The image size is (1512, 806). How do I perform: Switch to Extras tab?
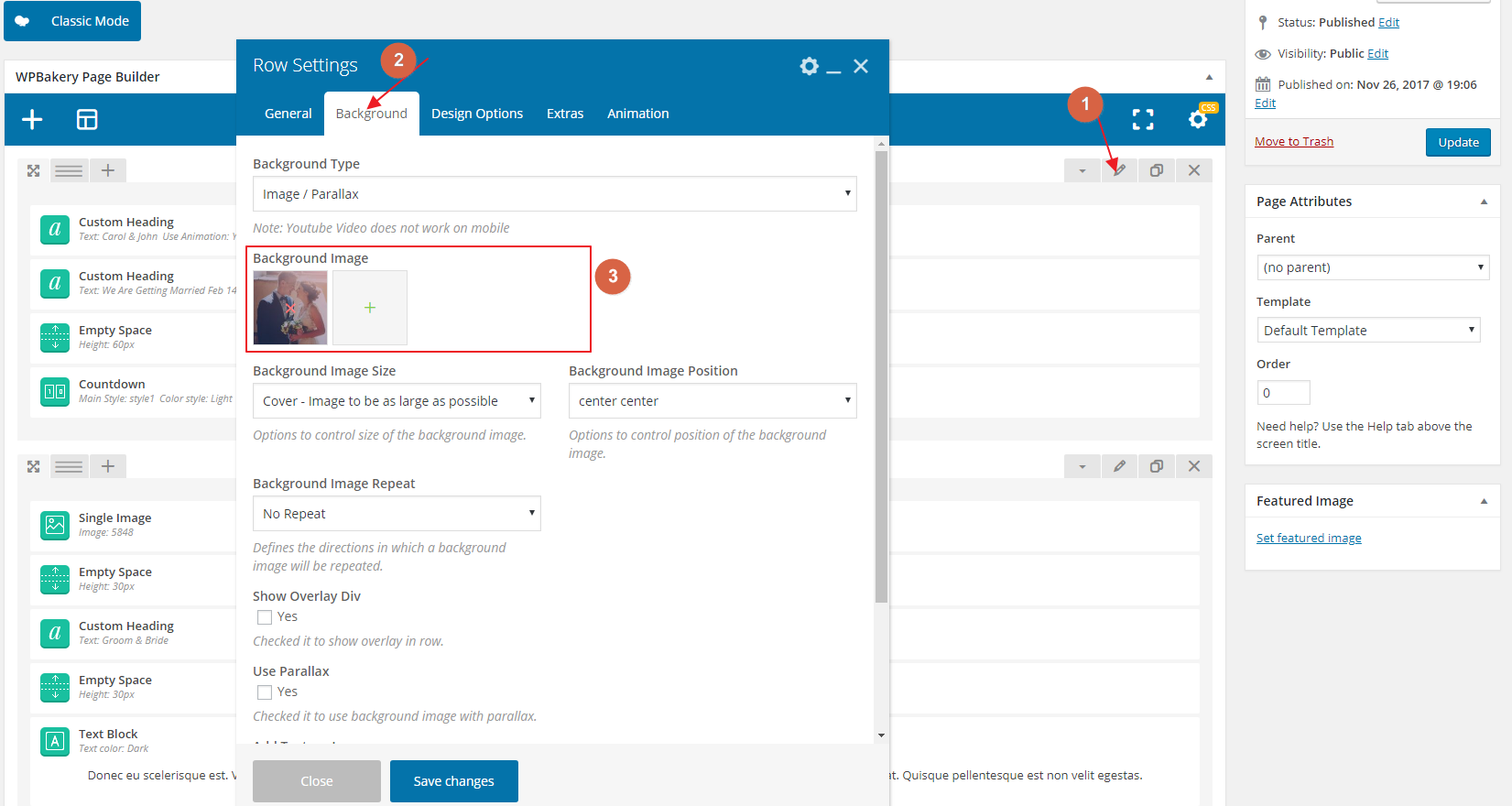pyautogui.click(x=565, y=114)
